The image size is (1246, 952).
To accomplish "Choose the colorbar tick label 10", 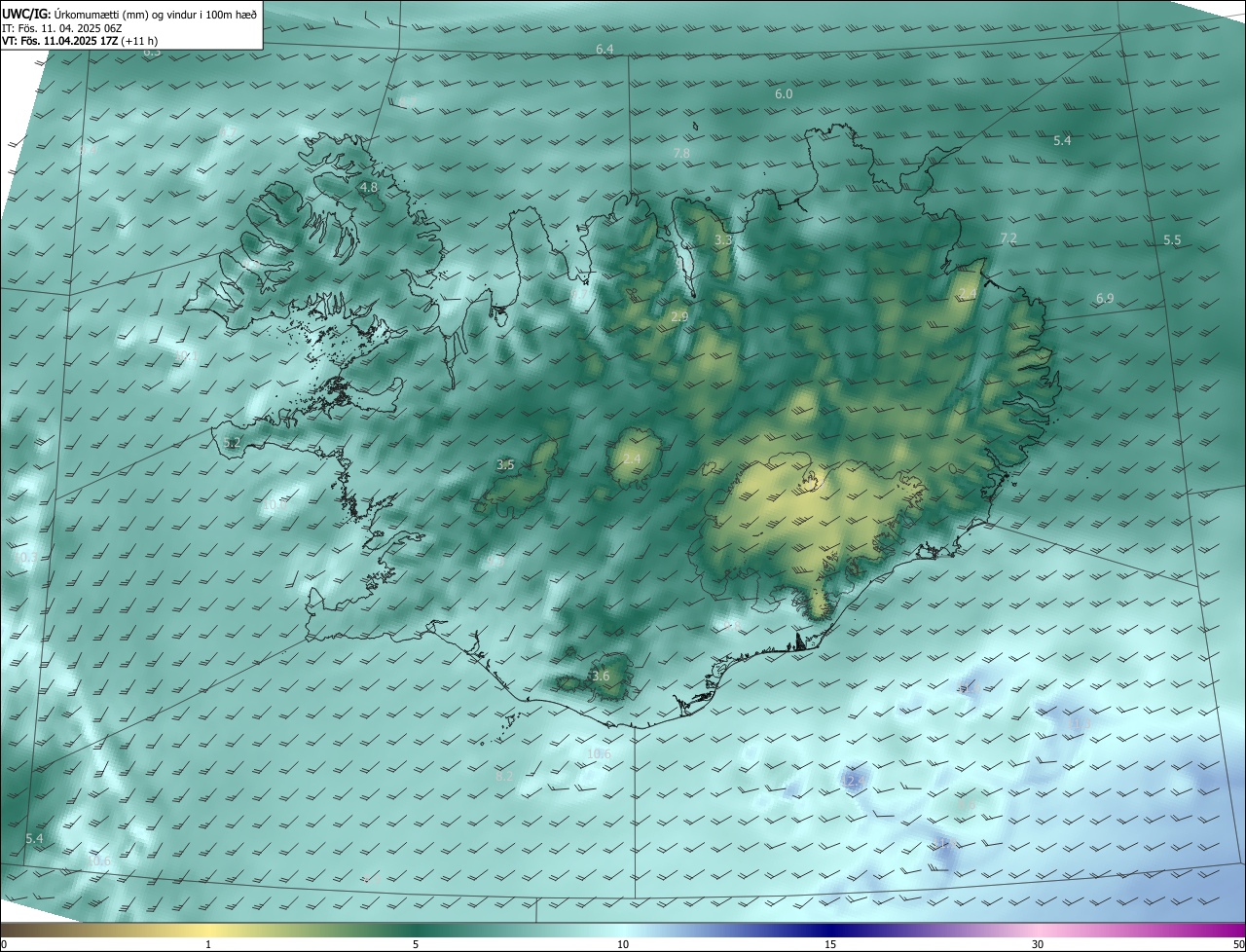I will click(623, 944).
